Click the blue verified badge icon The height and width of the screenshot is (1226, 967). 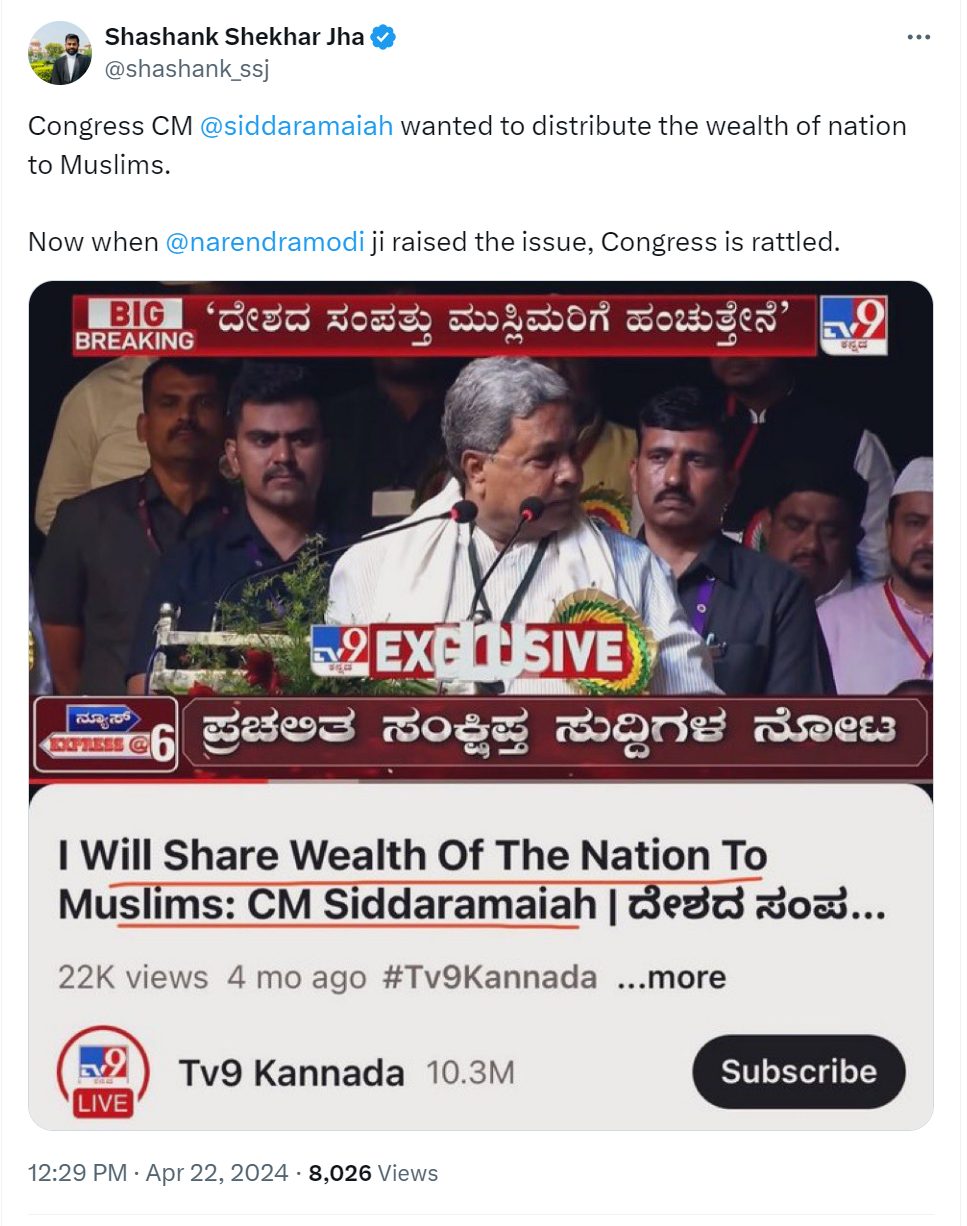click(x=384, y=38)
